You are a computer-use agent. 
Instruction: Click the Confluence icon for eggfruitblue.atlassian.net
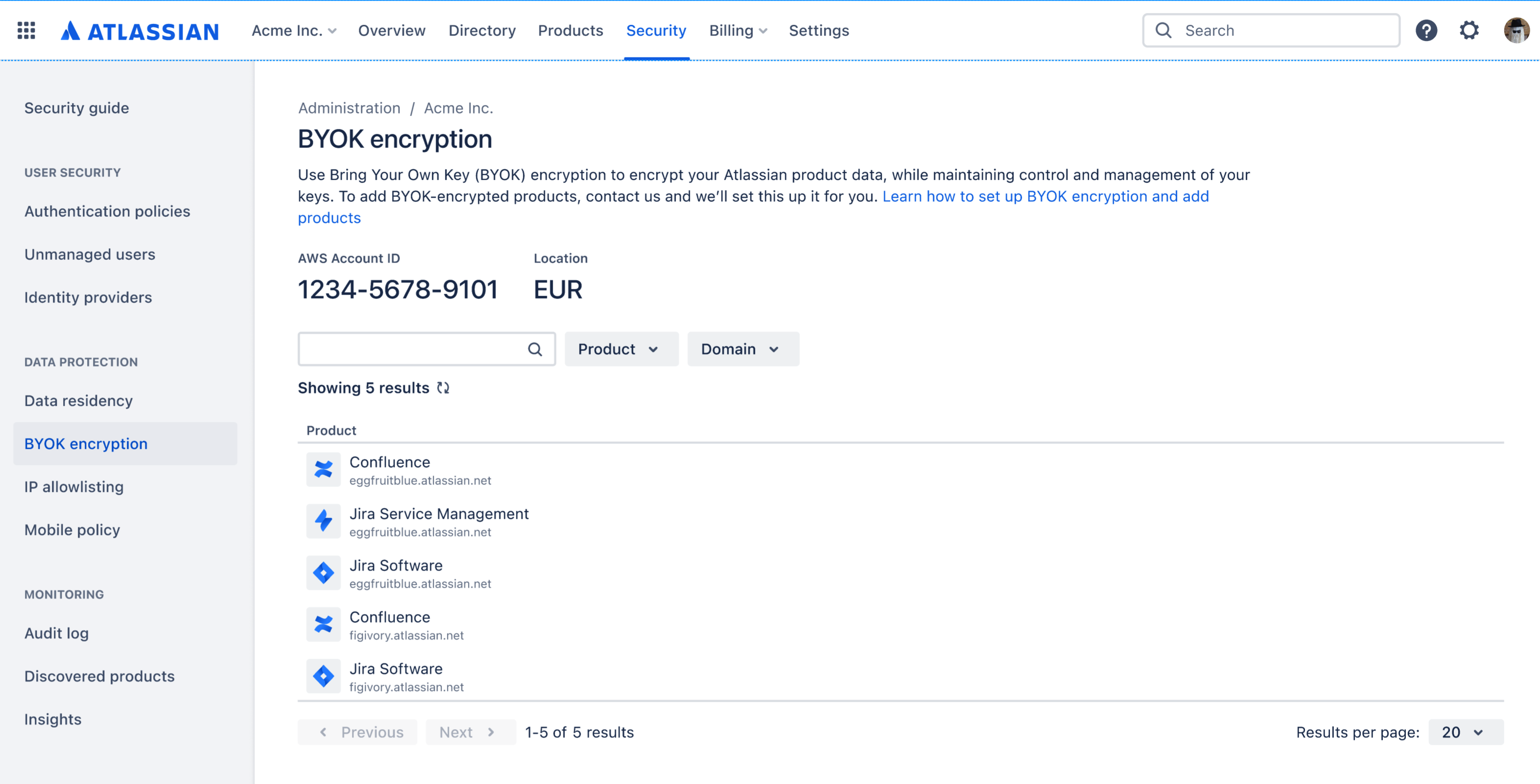tap(324, 469)
